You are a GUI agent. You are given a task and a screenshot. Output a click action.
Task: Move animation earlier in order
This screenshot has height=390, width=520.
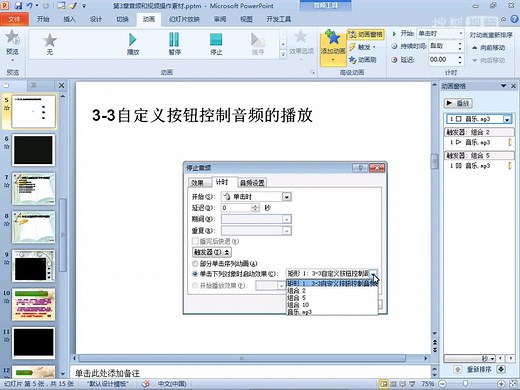[x=488, y=48]
